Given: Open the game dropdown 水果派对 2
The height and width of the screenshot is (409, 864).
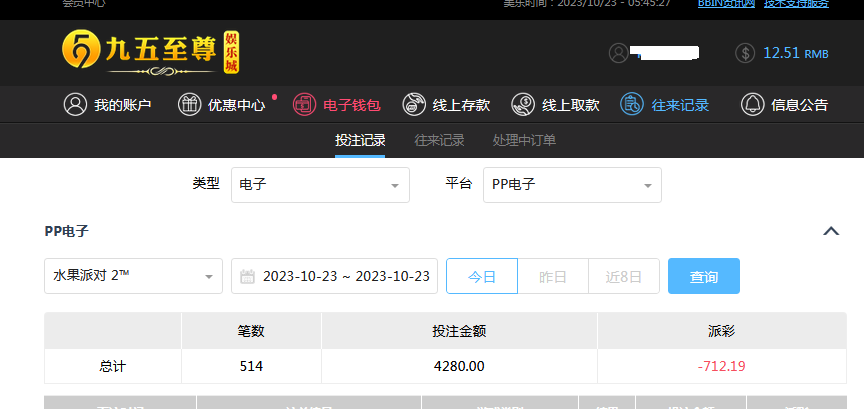Looking at the screenshot, I should pyautogui.click(x=133, y=276).
